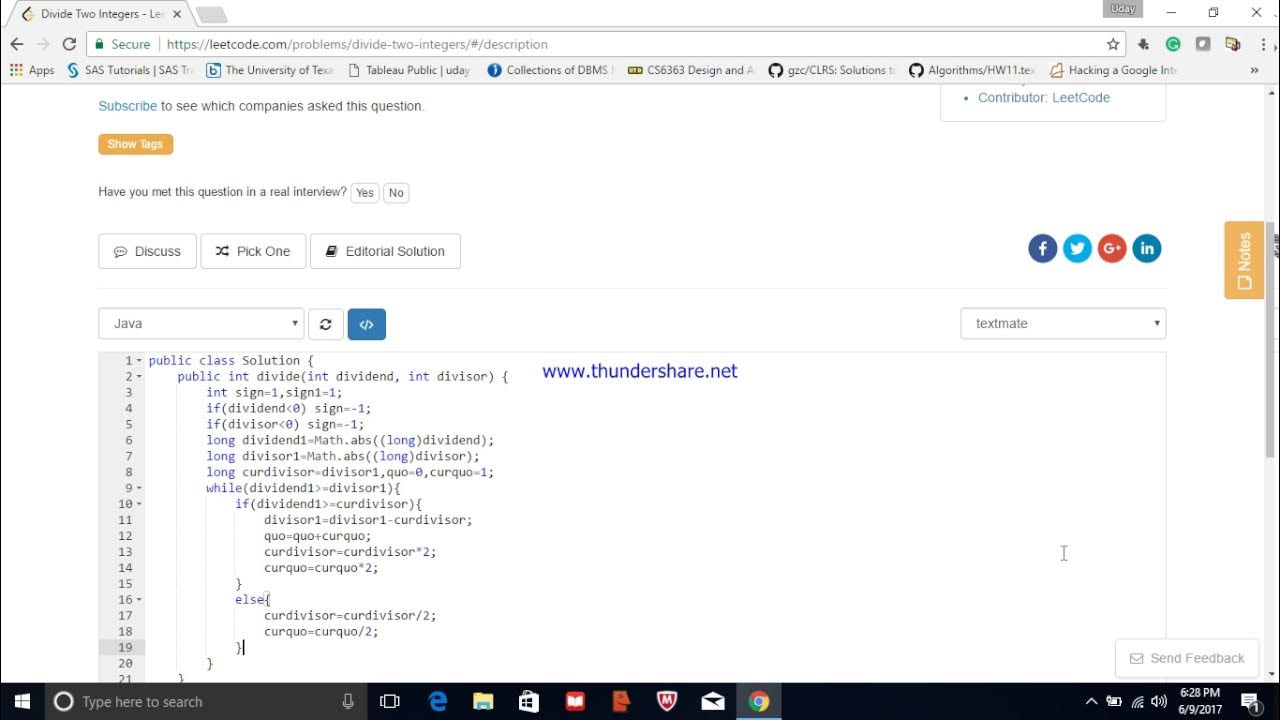Answer No to real interview question
Image resolution: width=1280 pixels, height=720 pixels.
(x=396, y=193)
